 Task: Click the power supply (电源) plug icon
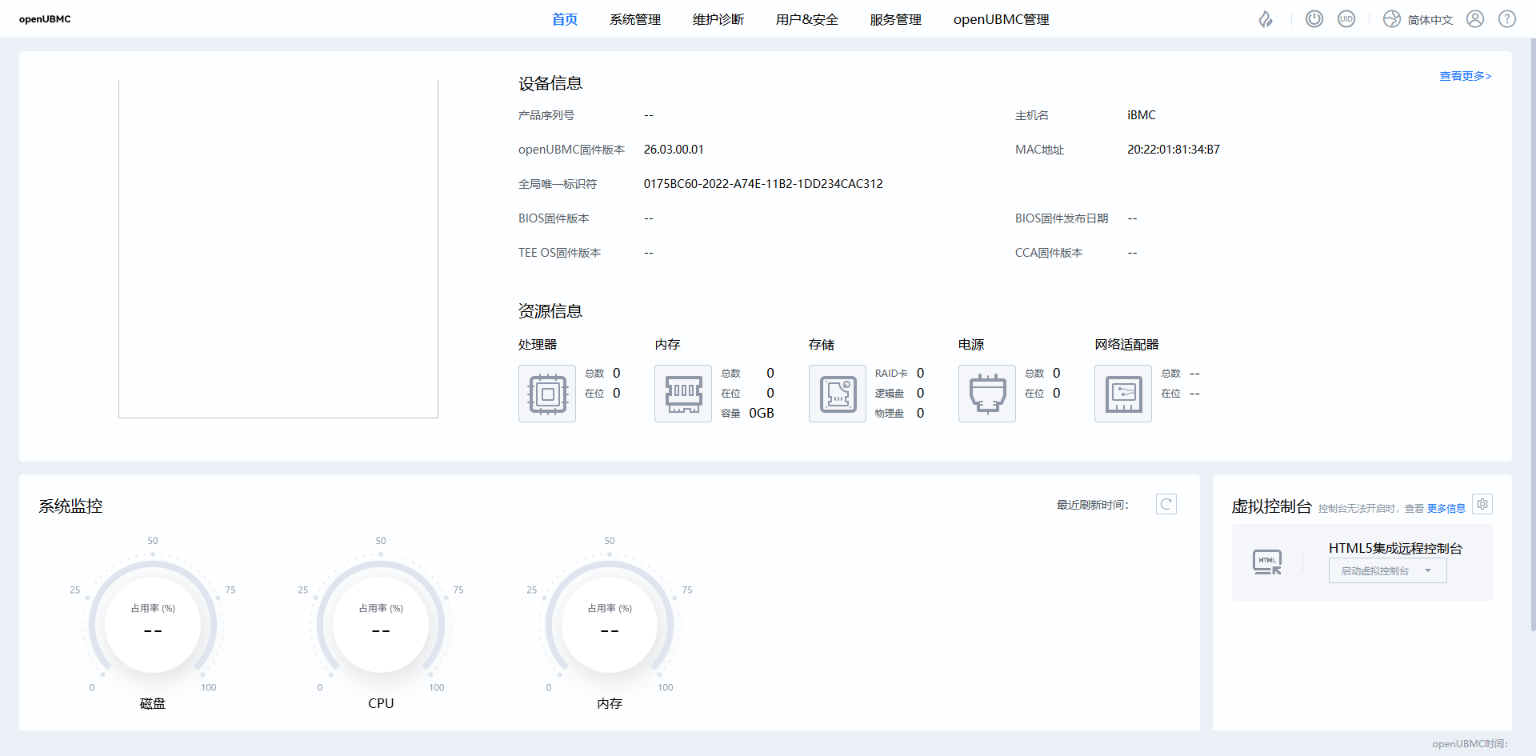point(986,393)
